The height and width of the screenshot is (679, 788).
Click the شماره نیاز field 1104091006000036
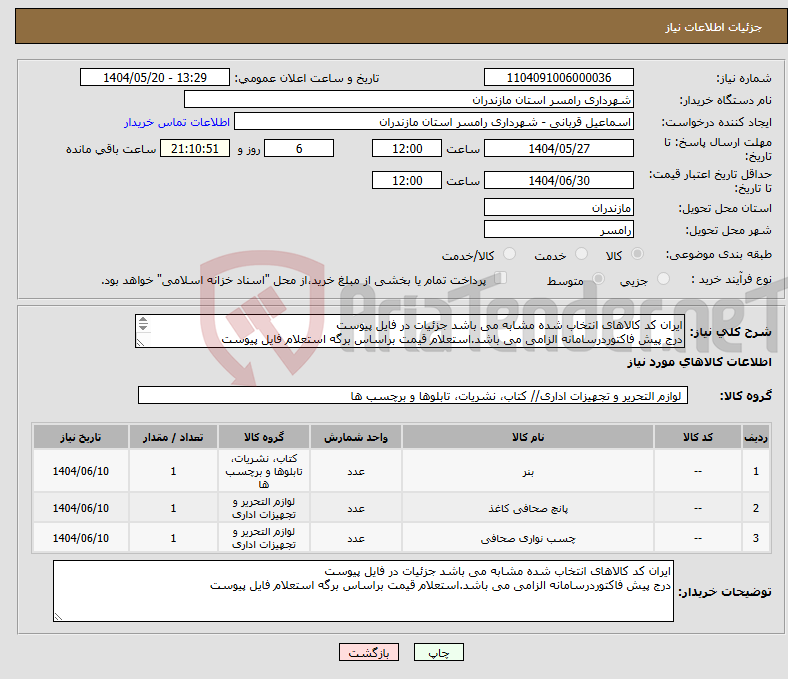[x=559, y=77]
